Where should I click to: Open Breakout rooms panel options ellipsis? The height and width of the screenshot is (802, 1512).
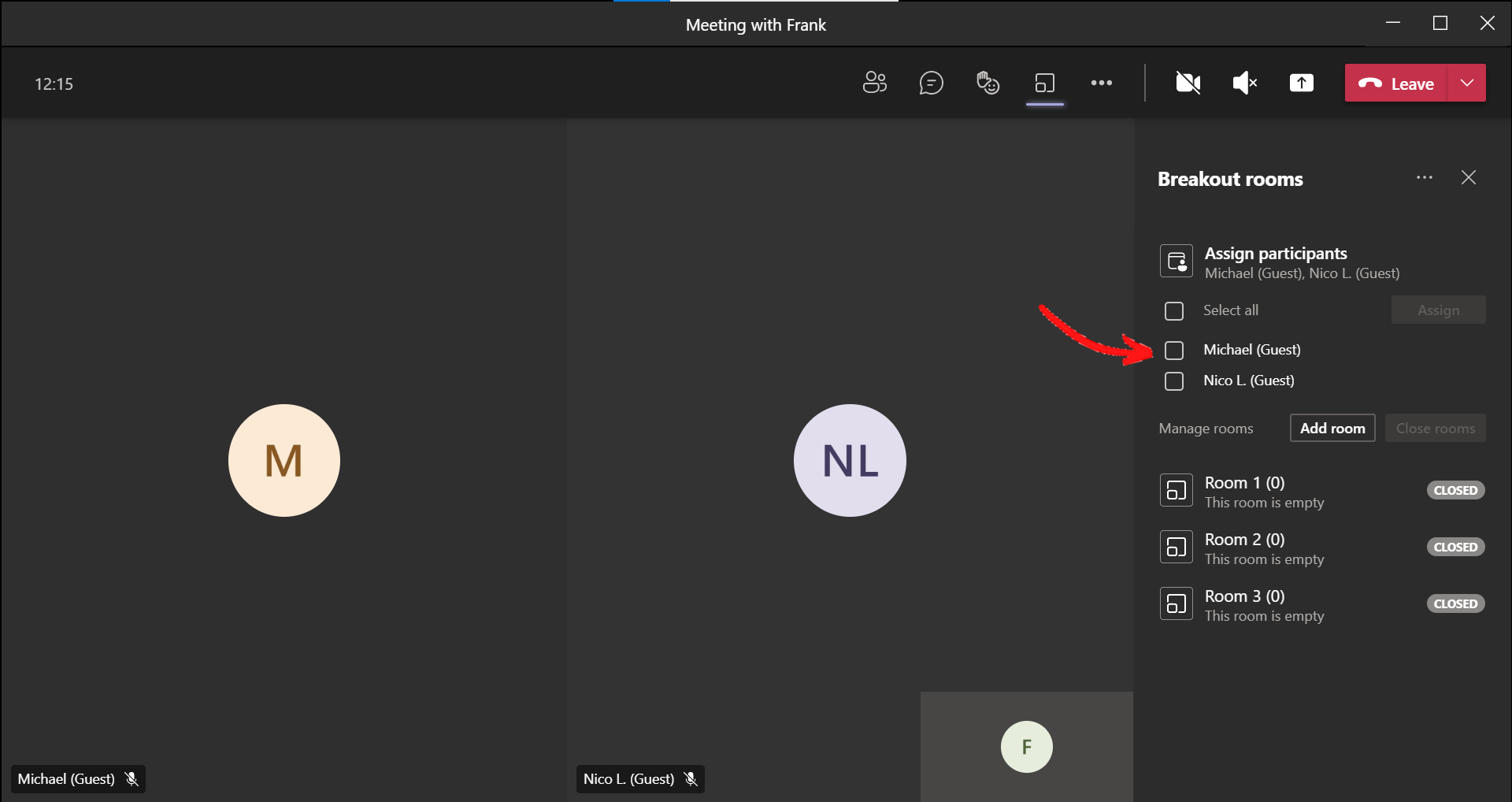coord(1424,178)
